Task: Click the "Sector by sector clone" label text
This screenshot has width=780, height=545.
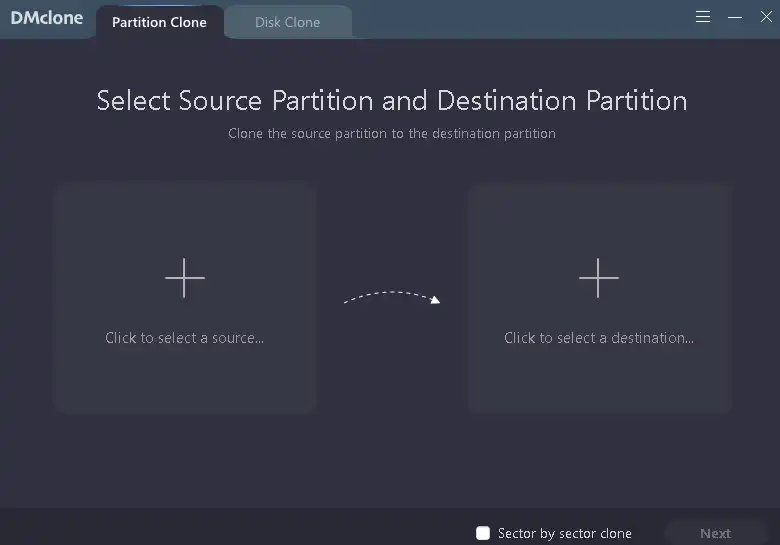Action: point(564,533)
